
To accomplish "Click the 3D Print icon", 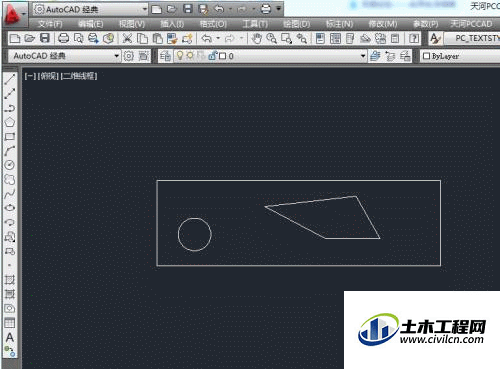I will coord(108,38).
